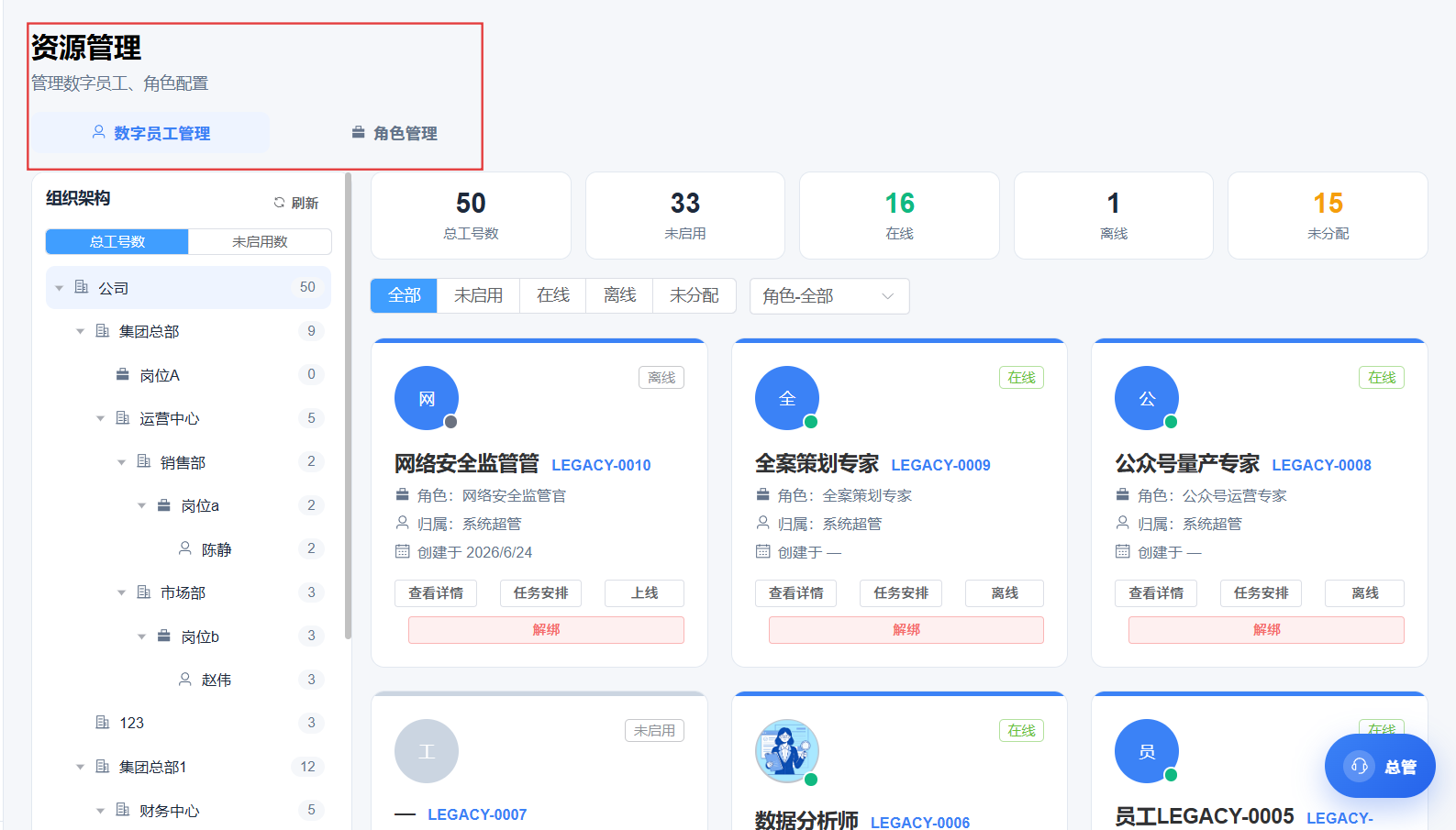Filter employees by 全部
1456x830 pixels.
click(405, 295)
